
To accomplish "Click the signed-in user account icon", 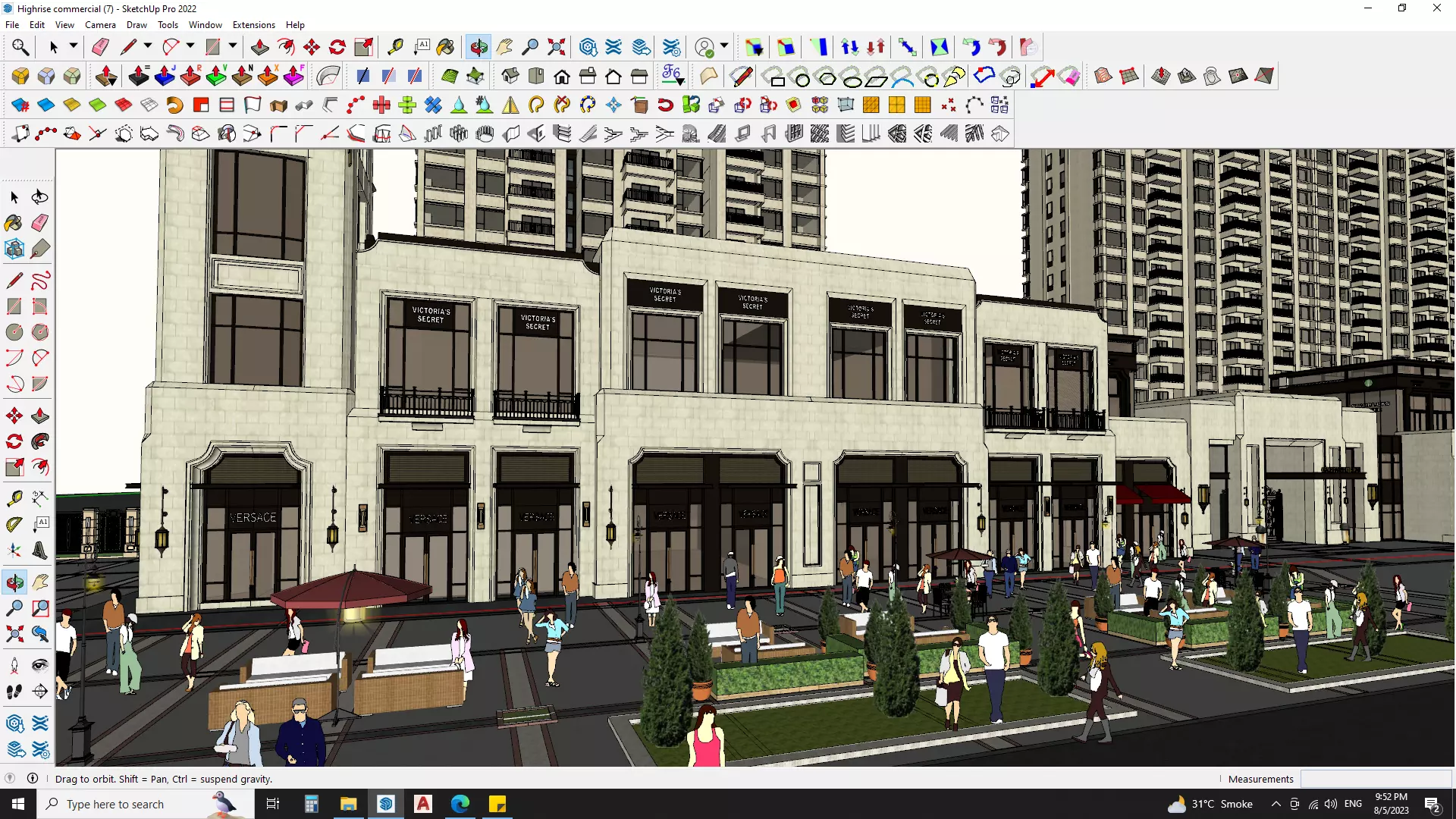I will coord(705,47).
